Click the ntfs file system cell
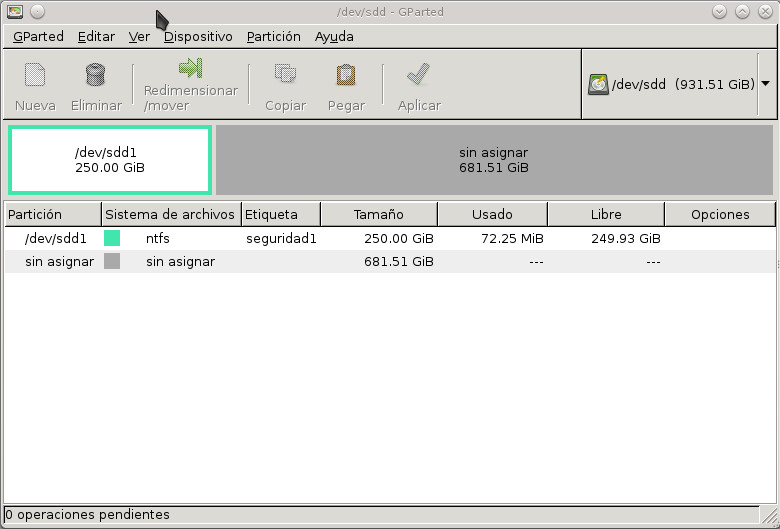The height and width of the screenshot is (529, 780). pos(158,238)
